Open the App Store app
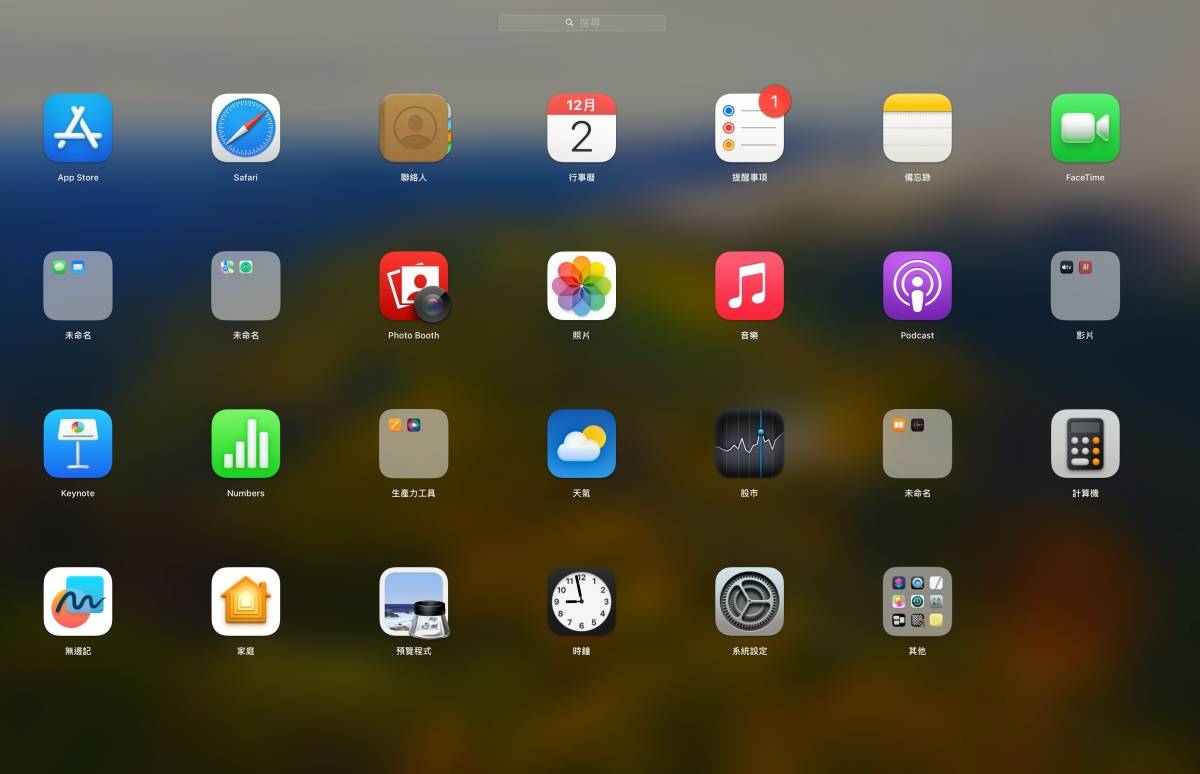1200x774 pixels. (x=78, y=128)
